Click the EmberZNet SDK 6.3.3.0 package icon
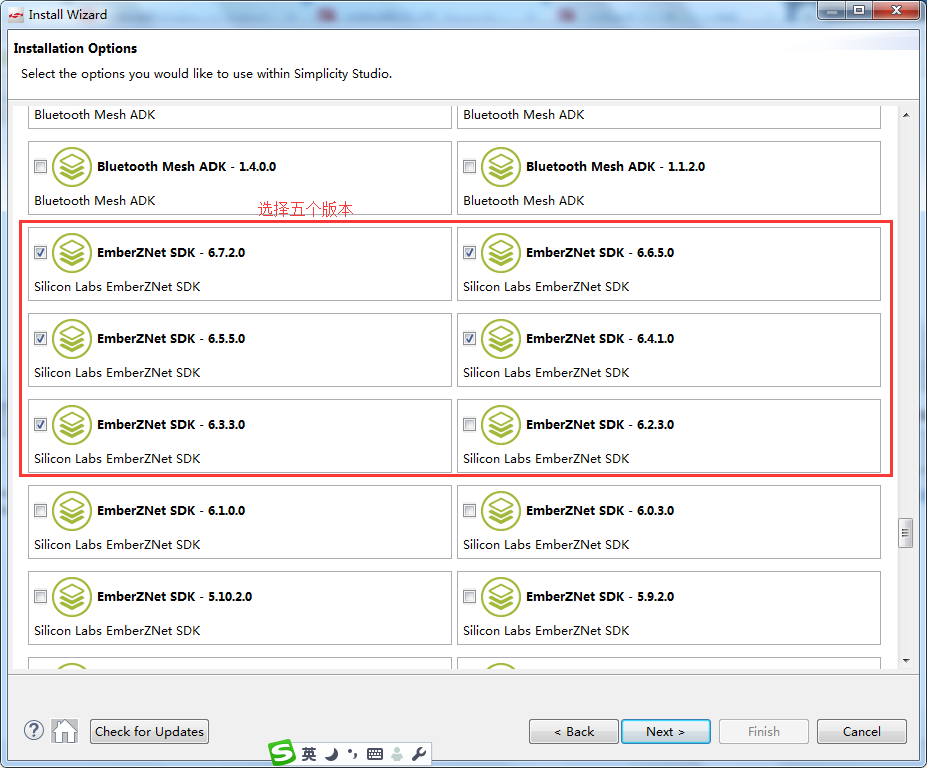Screen dimensions: 927x768 (72, 425)
